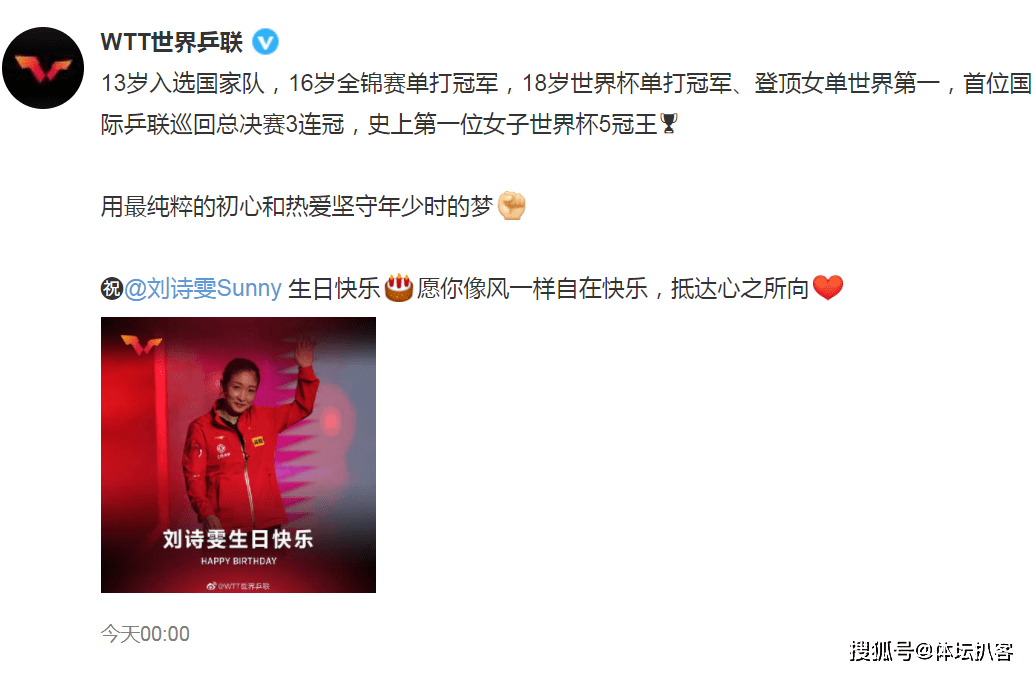This screenshot has width=1036, height=673.
Task: Click the 刘诗雯生日快乐 caption in the image
Action: 239,539
